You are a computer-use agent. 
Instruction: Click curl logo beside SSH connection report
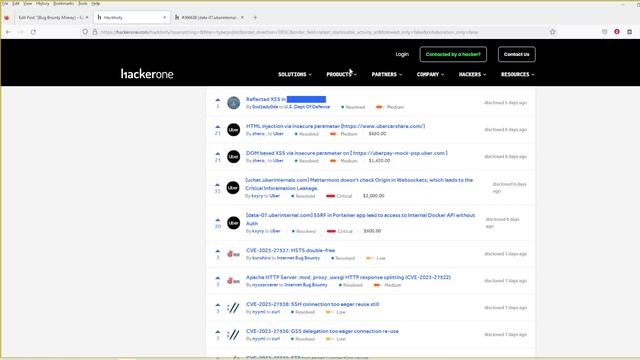233,308
